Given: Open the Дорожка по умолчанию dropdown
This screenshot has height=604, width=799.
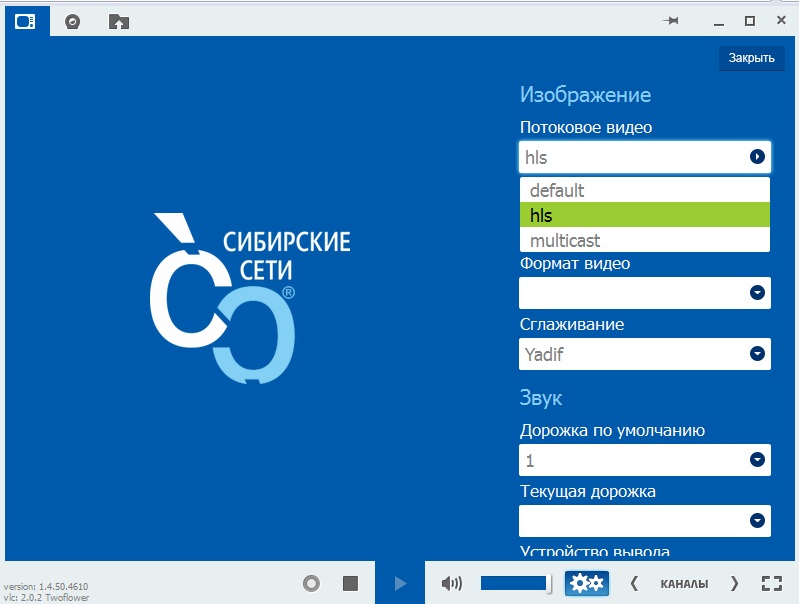Looking at the screenshot, I should click(x=645, y=460).
